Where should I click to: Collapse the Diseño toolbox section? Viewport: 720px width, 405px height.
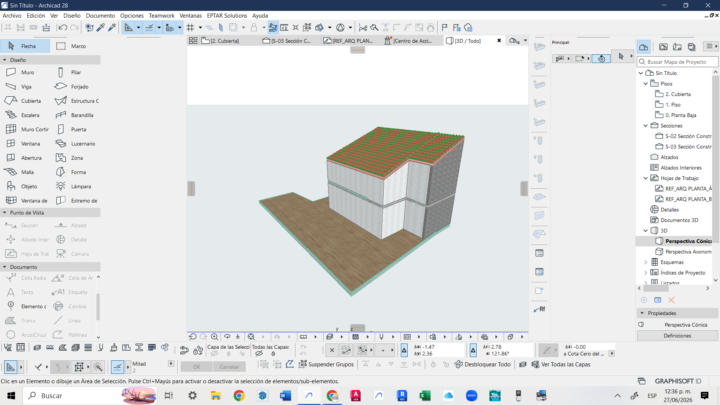(5, 60)
